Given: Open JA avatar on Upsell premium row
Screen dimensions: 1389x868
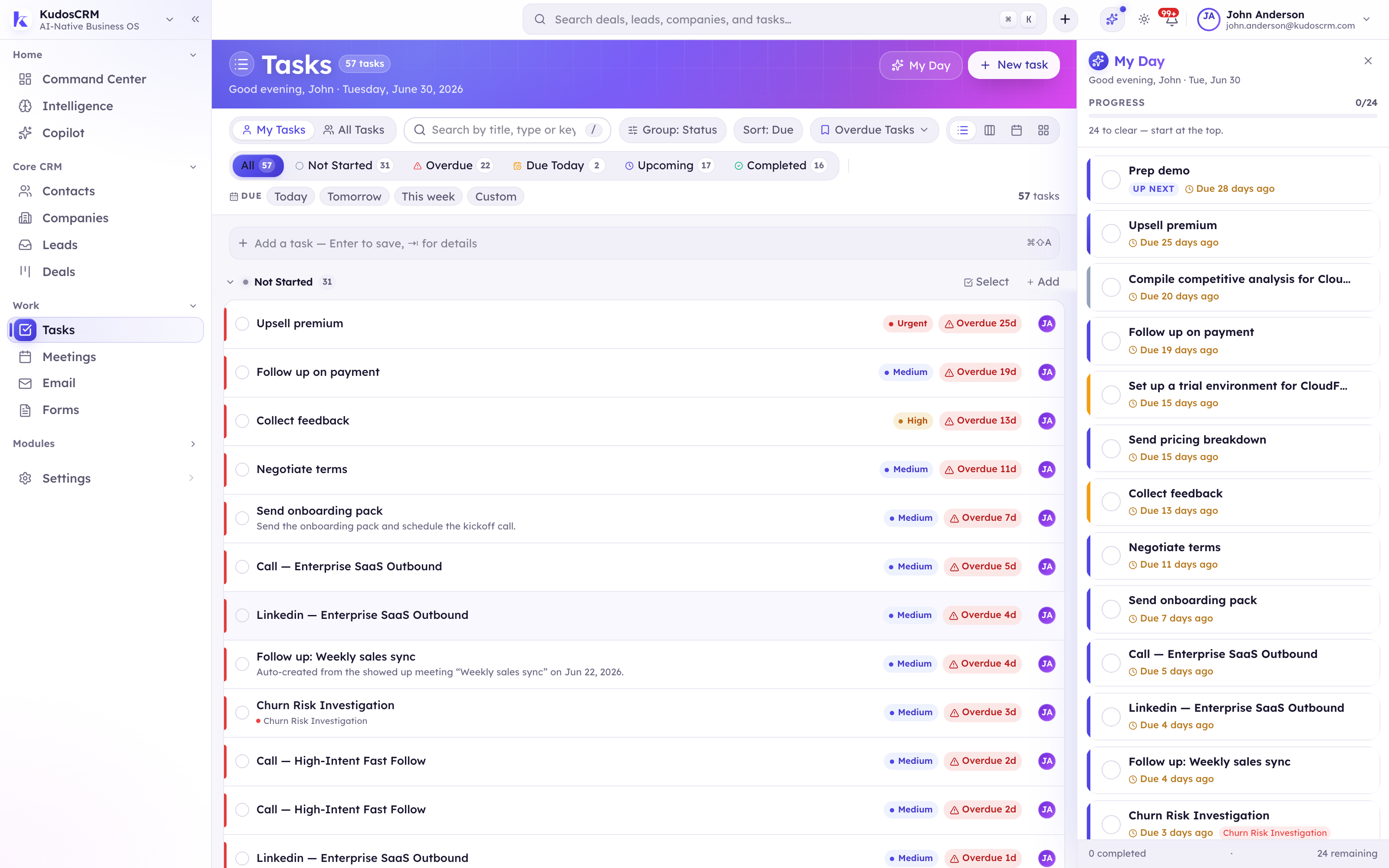Looking at the screenshot, I should coord(1047,324).
